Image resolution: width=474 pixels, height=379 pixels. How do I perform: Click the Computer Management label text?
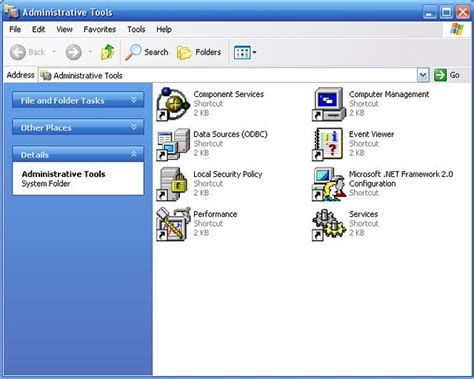[x=389, y=94]
